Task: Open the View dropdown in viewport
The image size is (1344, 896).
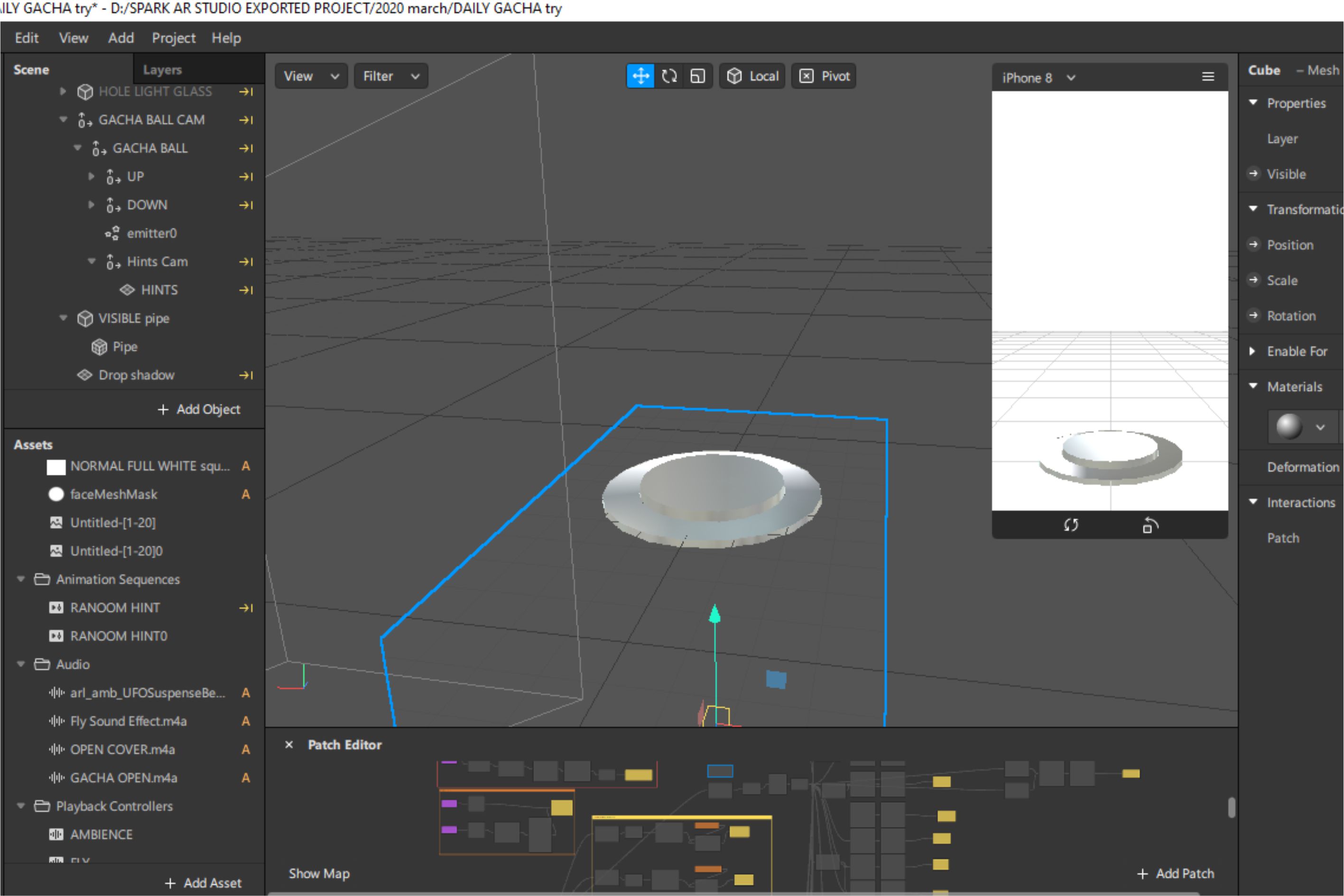Action: point(311,76)
